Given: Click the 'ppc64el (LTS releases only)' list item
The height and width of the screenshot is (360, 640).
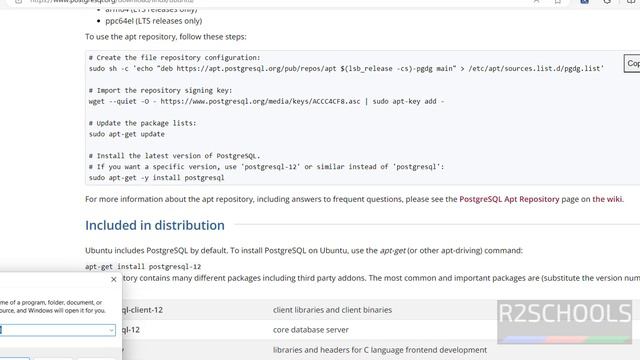Looking at the screenshot, I should tap(153, 21).
